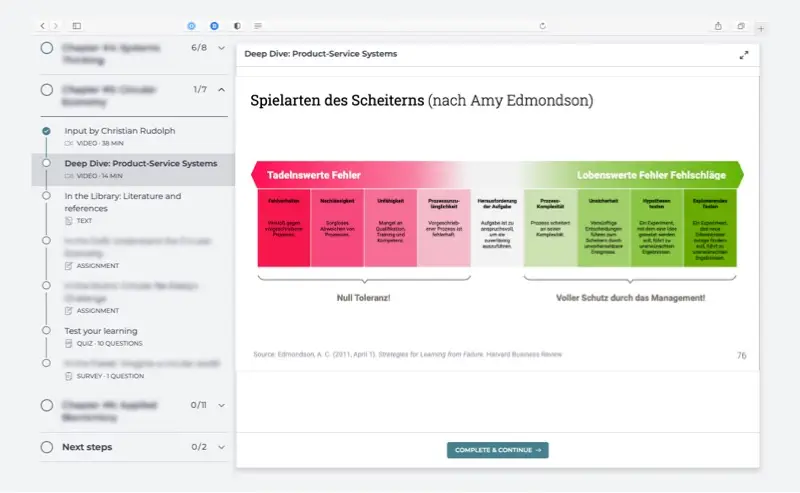The width and height of the screenshot is (800, 493).
Task: Click the Nachlässigkeit column in the slide
Action: pyautogui.click(x=337, y=228)
